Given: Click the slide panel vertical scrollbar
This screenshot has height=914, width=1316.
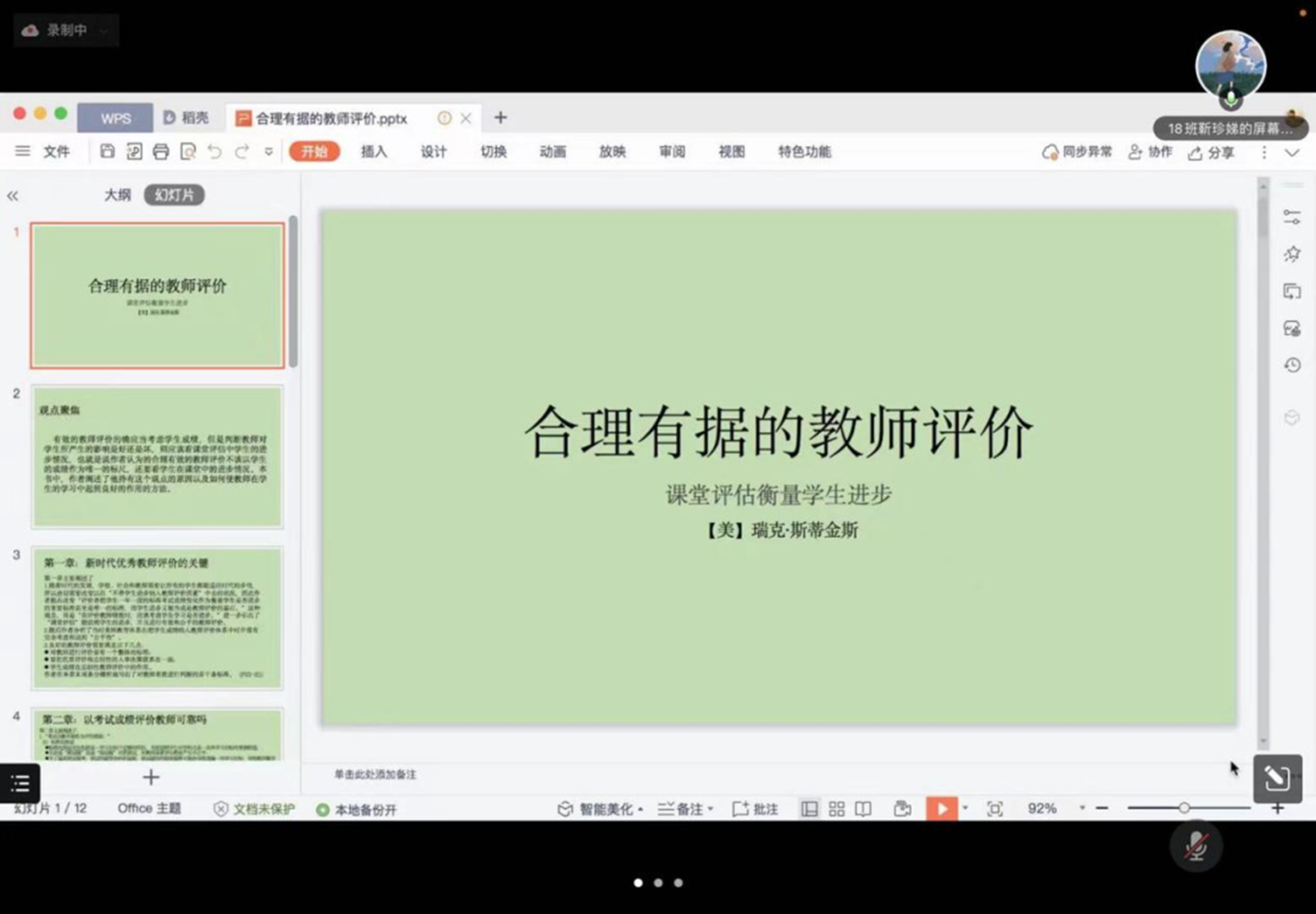Looking at the screenshot, I should [x=293, y=291].
